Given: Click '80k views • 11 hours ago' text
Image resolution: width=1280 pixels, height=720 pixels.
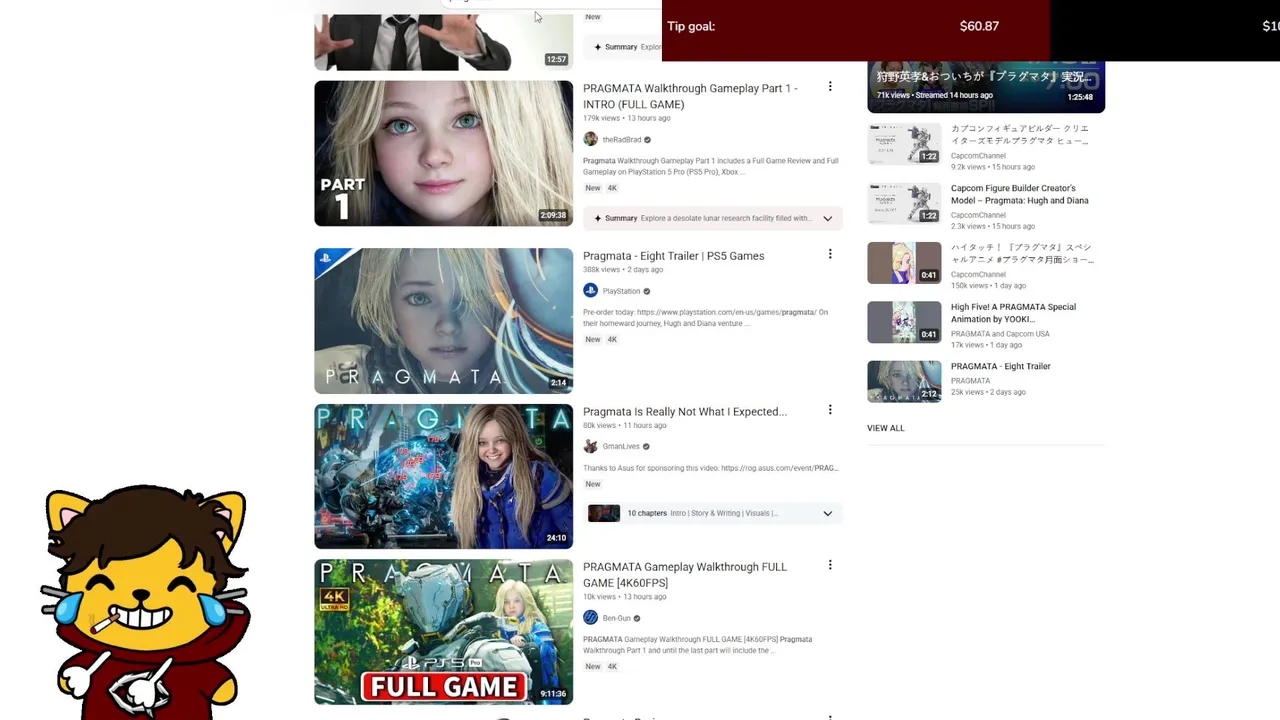Looking at the screenshot, I should pos(625,426).
